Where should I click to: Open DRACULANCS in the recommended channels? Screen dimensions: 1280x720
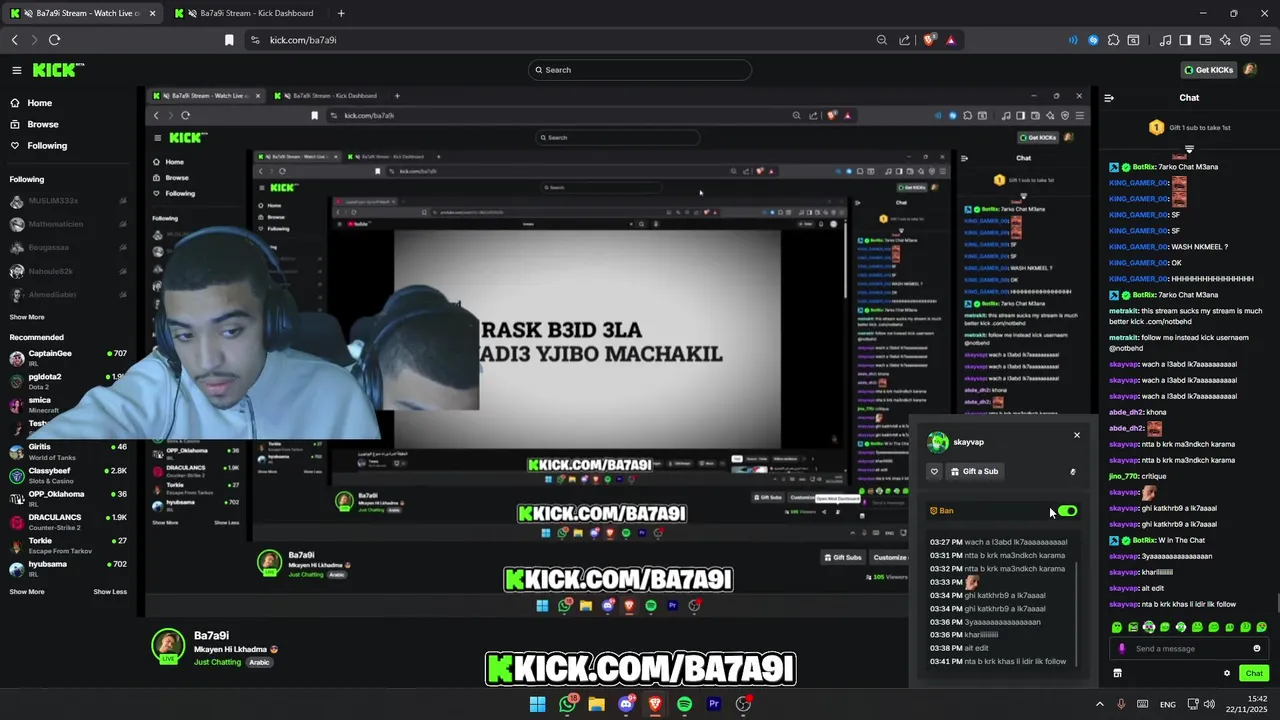pos(68,521)
